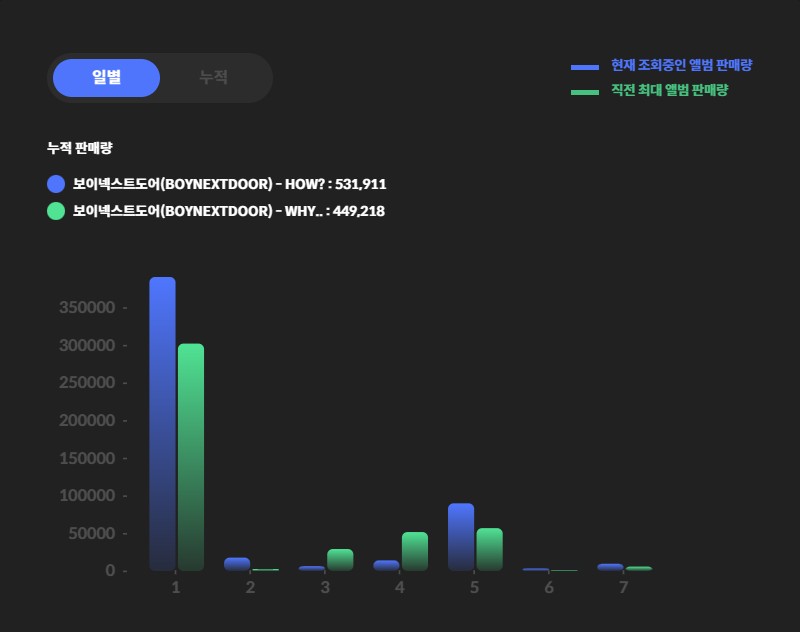Select the BOYNEXTDOOR - HOW? : 531,911 text
The image size is (800, 632).
point(230,184)
